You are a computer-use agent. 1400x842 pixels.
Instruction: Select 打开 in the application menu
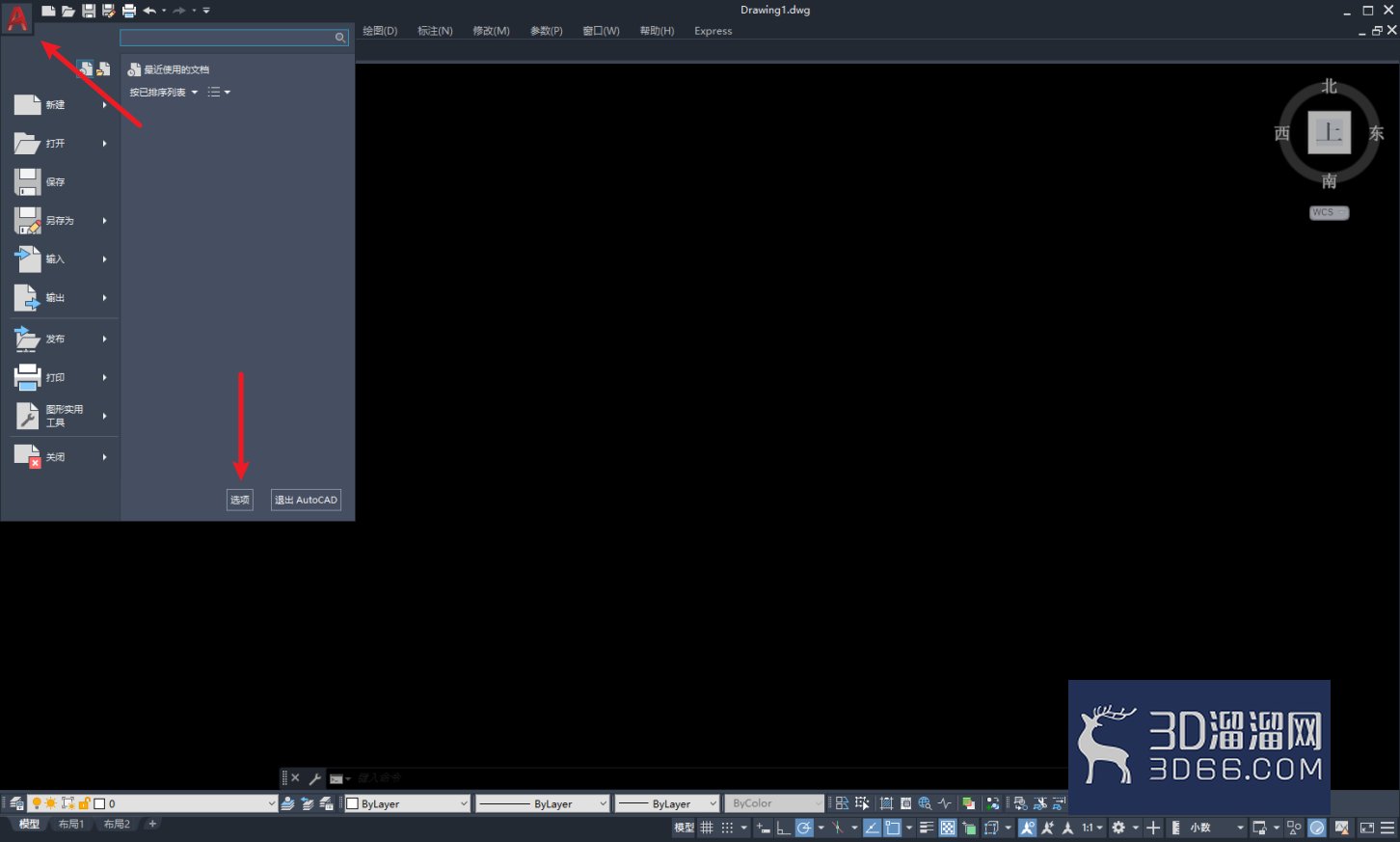click(x=60, y=144)
